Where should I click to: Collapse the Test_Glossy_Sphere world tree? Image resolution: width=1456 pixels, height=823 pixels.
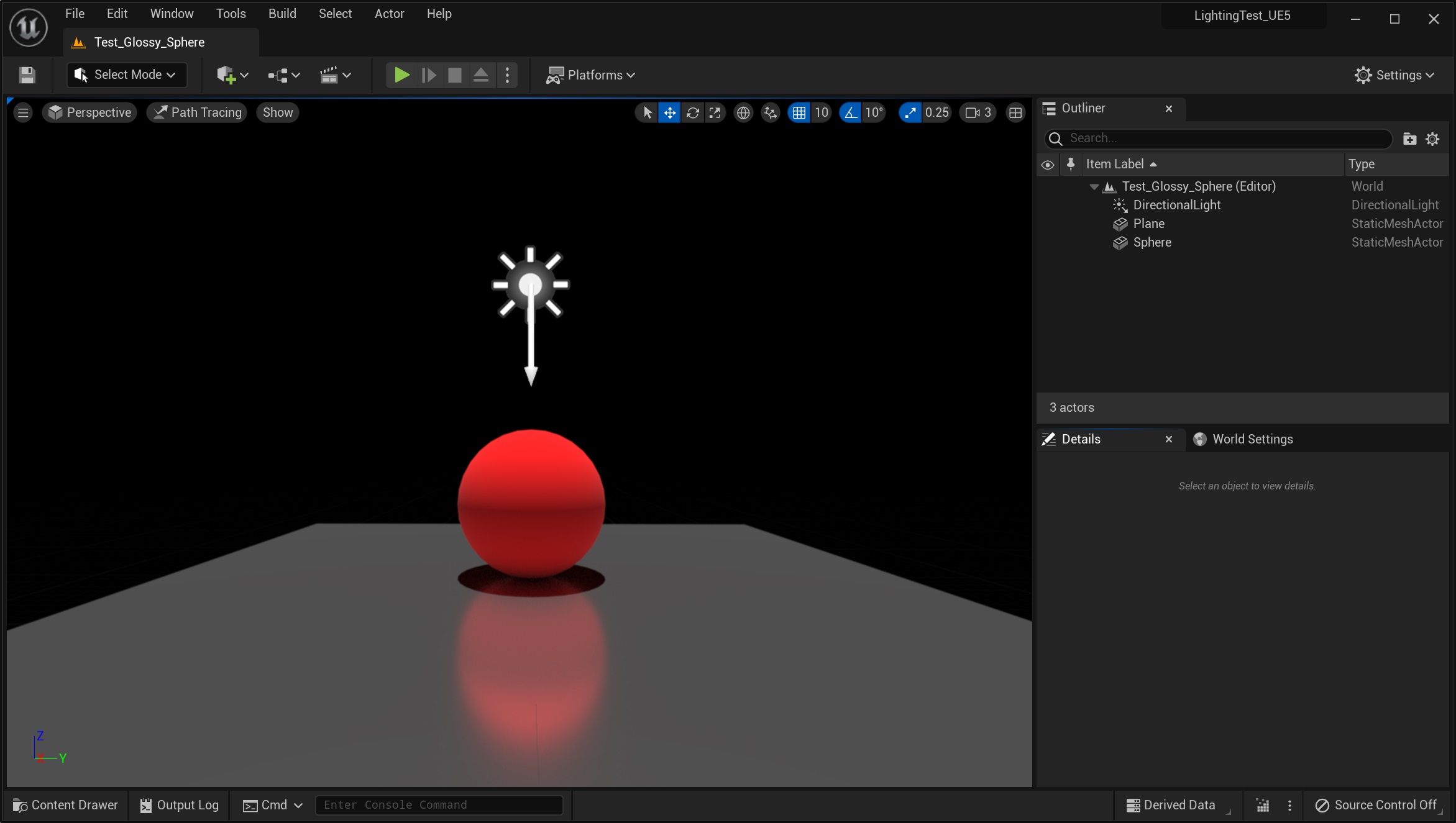(1094, 186)
